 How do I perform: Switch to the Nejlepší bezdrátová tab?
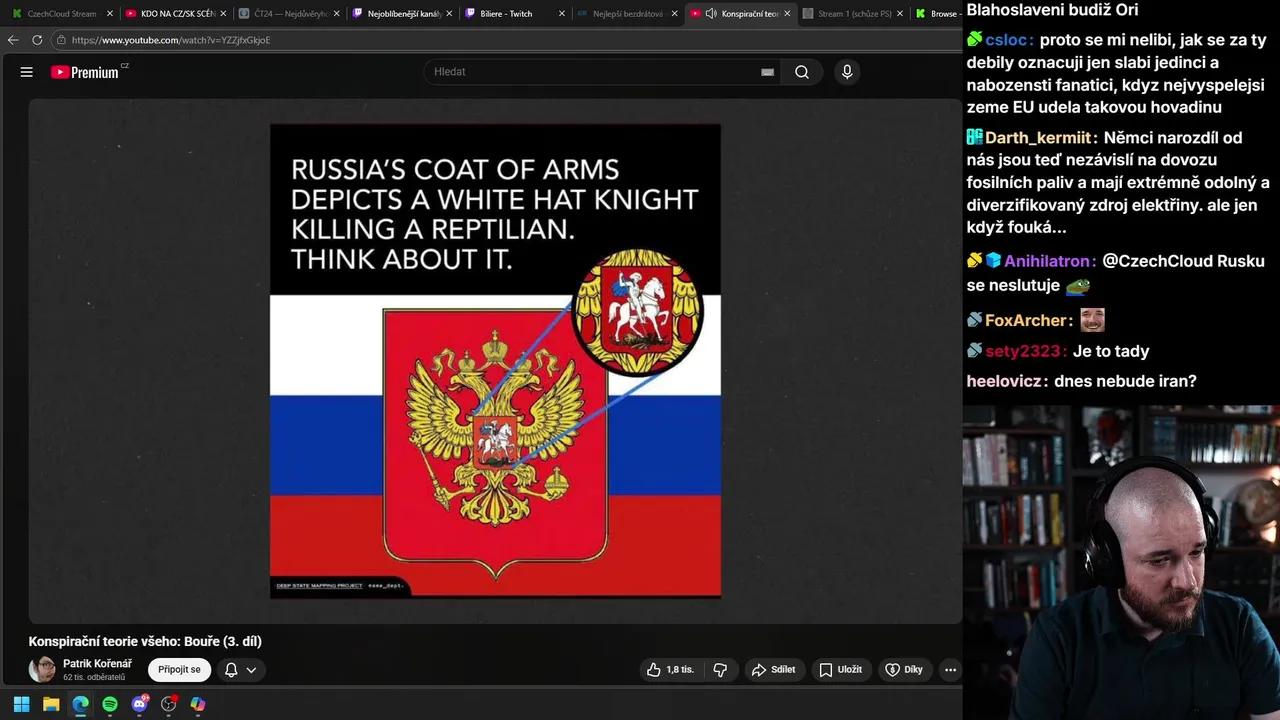coord(628,14)
